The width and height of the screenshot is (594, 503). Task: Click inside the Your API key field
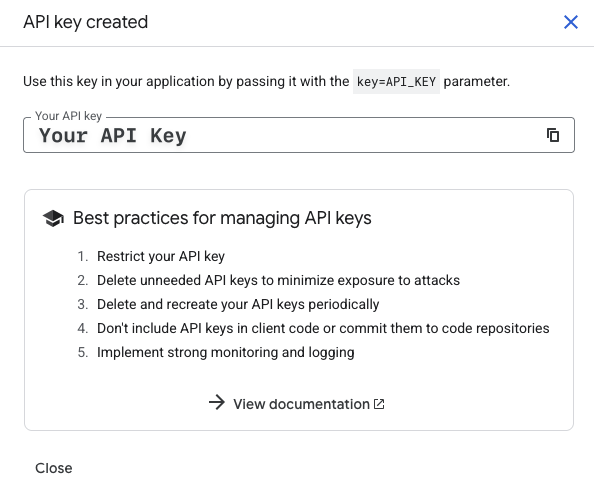click(299, 135)
